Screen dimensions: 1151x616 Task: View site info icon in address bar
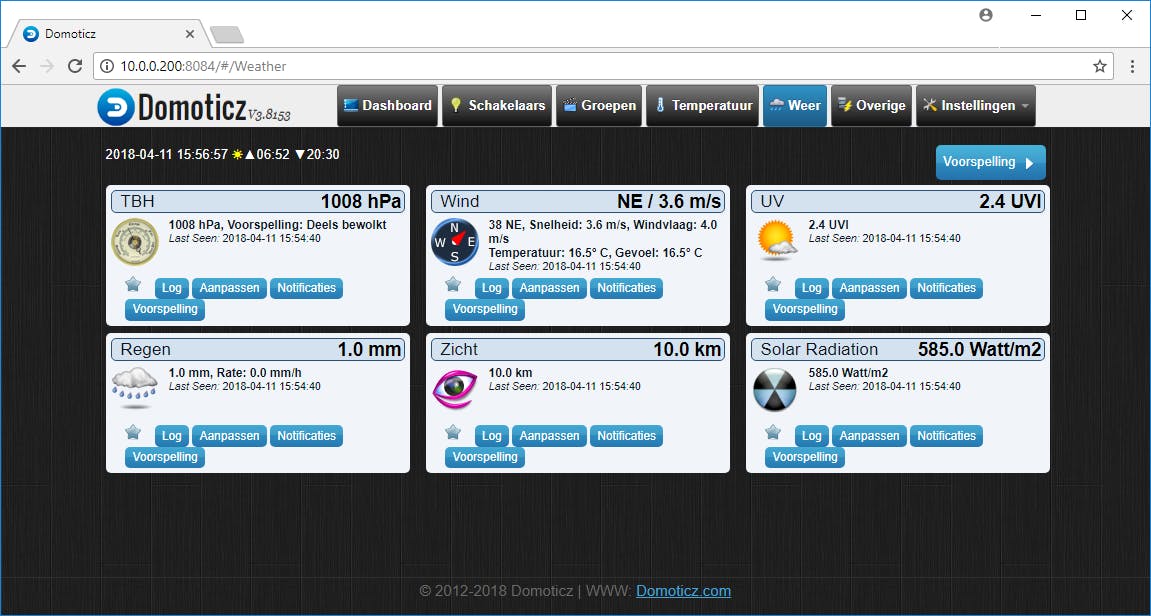[x=107, y=66]
